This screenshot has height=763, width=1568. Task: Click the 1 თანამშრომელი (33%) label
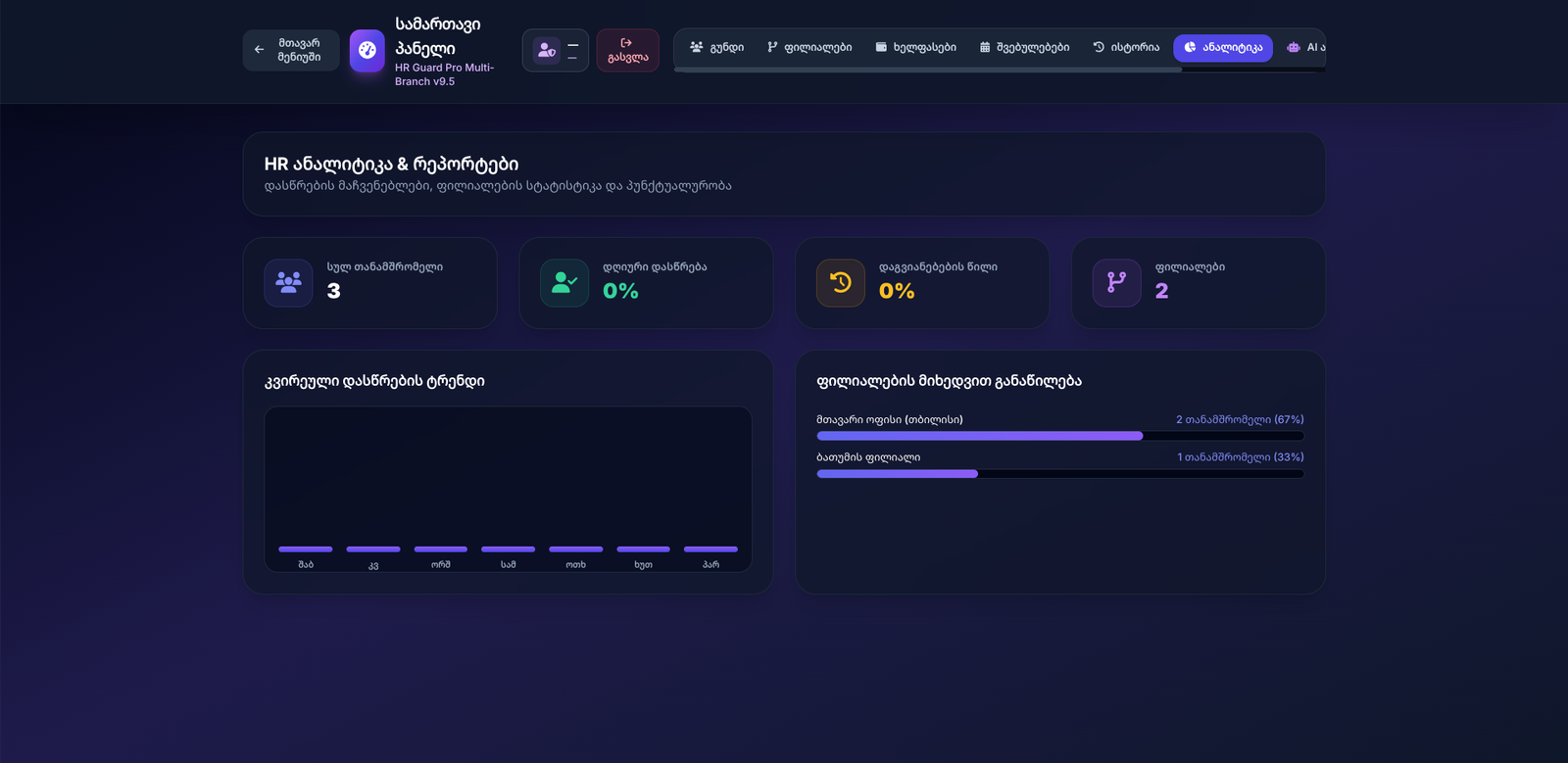pos(1241,457)
